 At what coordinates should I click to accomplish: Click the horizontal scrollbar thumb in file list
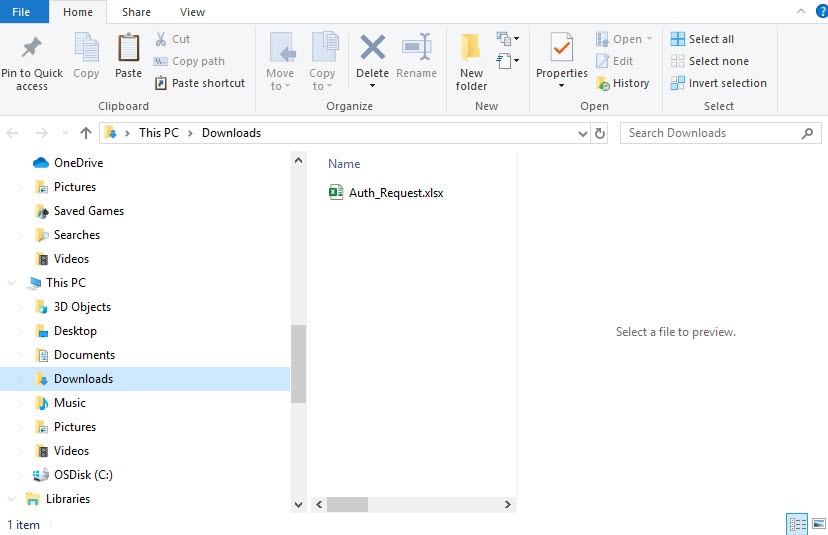[347, 504]
